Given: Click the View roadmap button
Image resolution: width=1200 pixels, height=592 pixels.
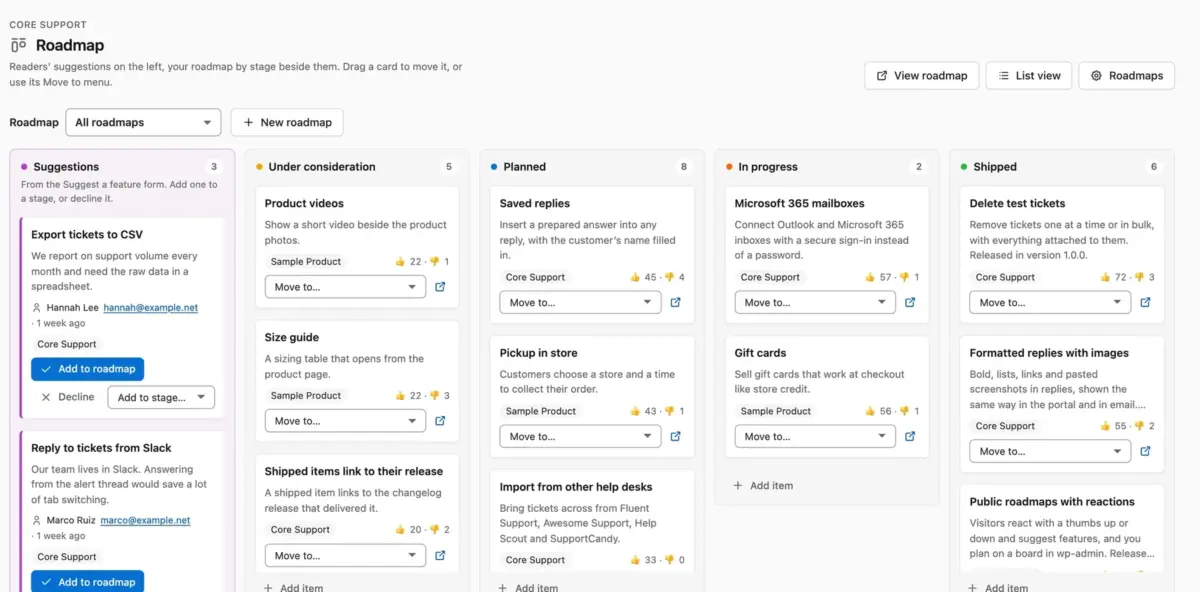Looking at the screenshot, I should 922,76.
